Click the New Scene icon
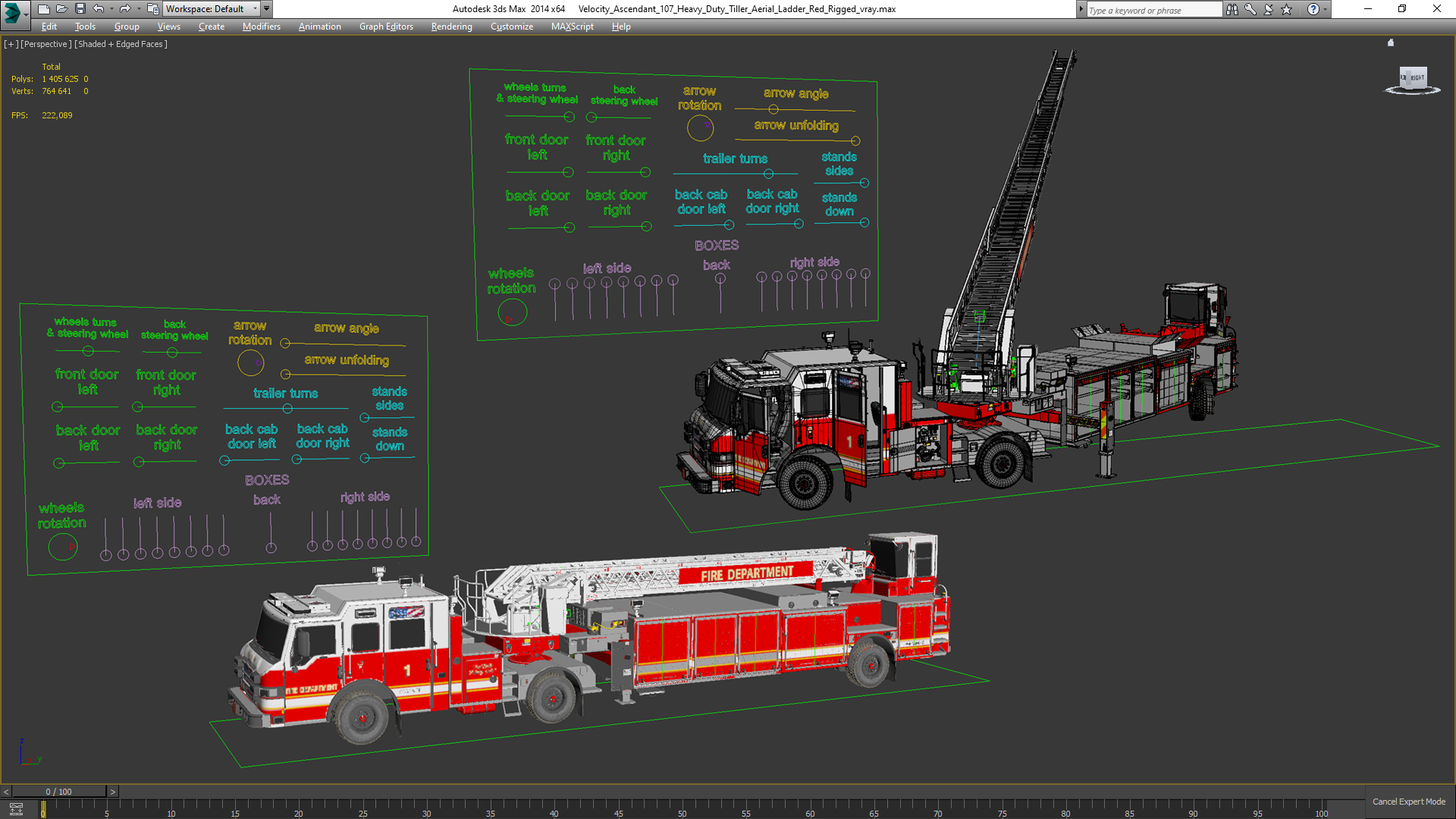Viewport: 1456px width, 819px height. click(x=44, y=9)
